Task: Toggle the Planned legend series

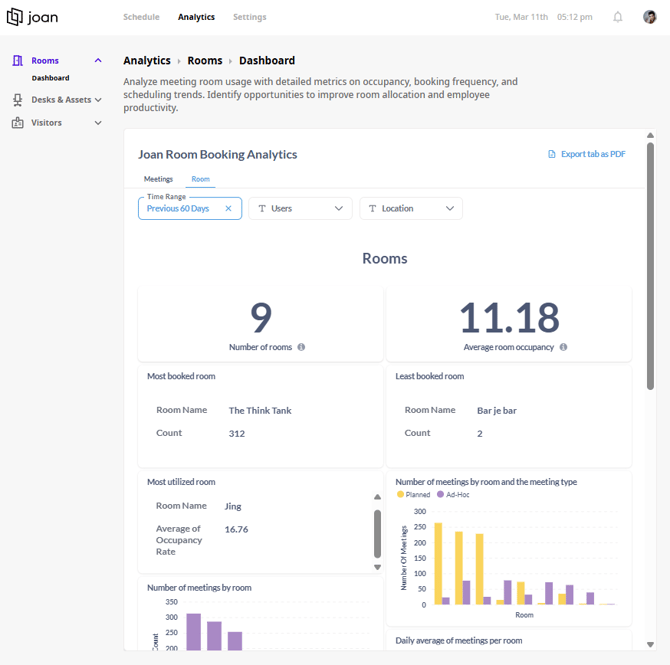Action: coord(413,494)
